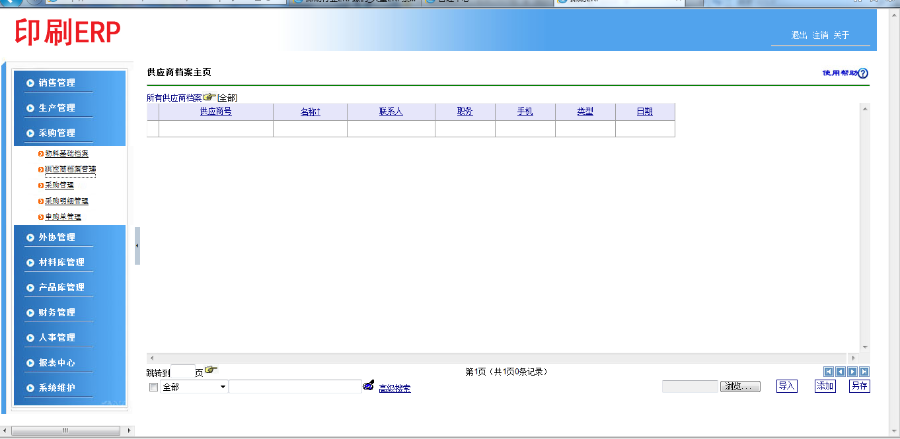The height and width of the screenshot is (439, 900).
Task: Open the 供应商档案管理 submenu link
Action: [70, 170]
